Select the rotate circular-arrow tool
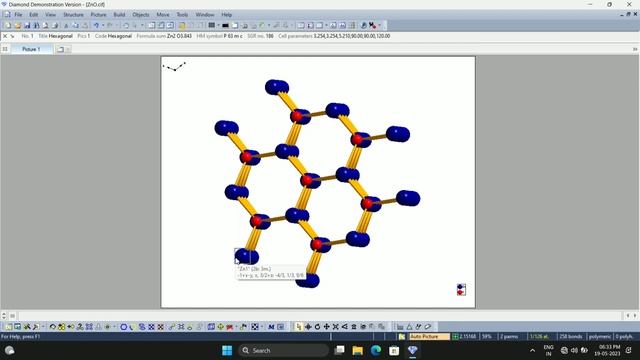 [x=317, y=327]
